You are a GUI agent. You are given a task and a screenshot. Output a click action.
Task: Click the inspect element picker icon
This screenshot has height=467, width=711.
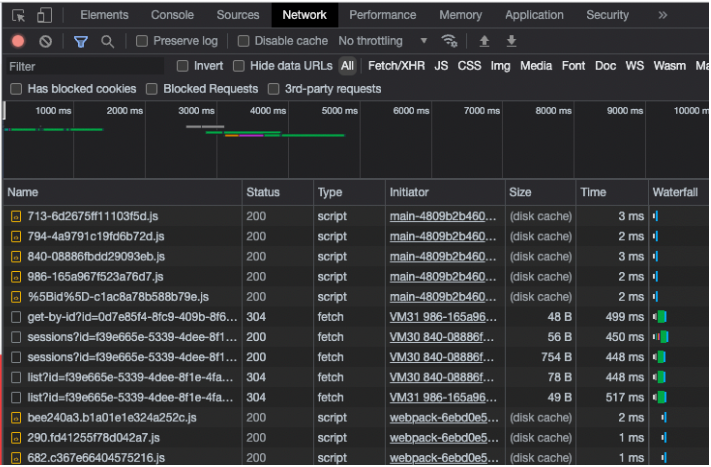[x=18, y=15]
